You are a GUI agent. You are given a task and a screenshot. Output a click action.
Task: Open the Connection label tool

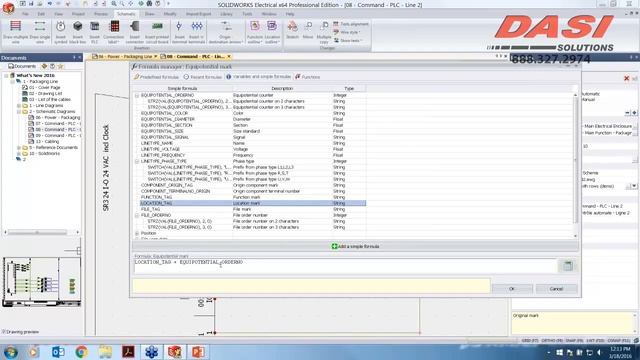(x=114, y=32)
